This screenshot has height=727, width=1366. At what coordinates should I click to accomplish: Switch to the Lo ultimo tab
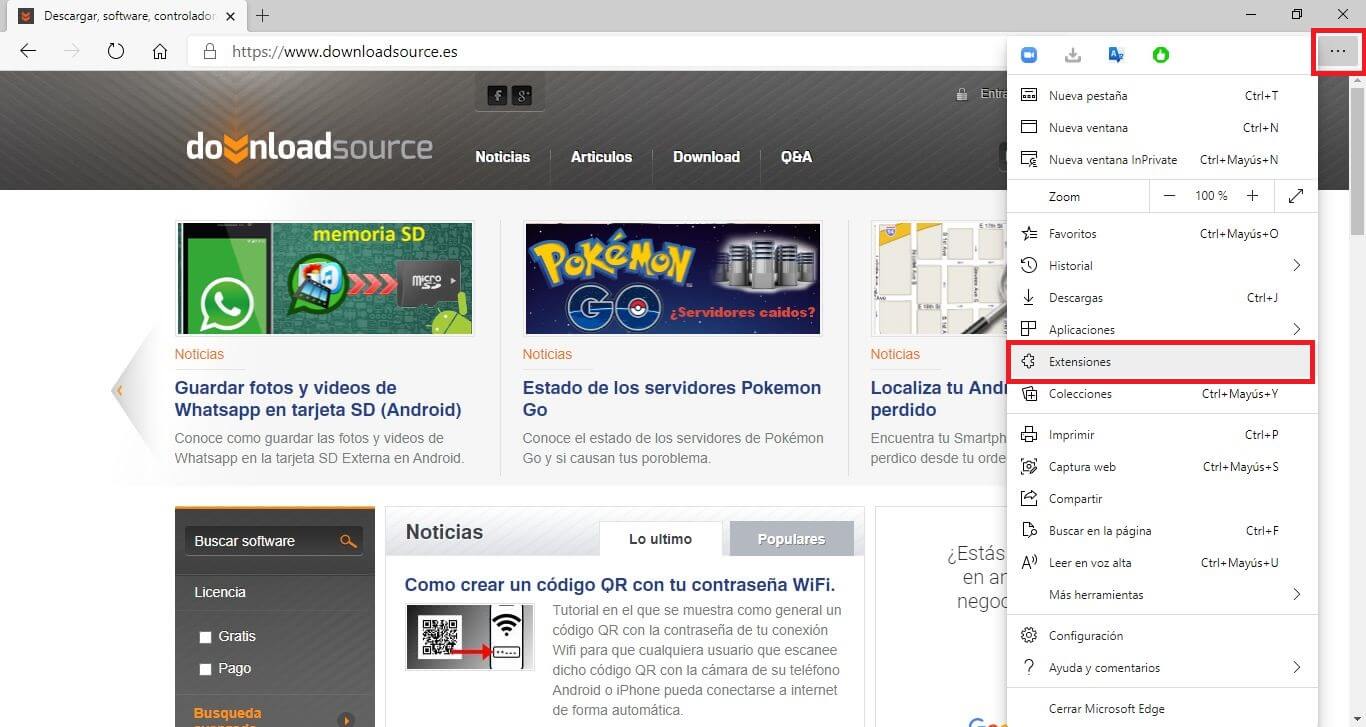(x=660, y=539)
